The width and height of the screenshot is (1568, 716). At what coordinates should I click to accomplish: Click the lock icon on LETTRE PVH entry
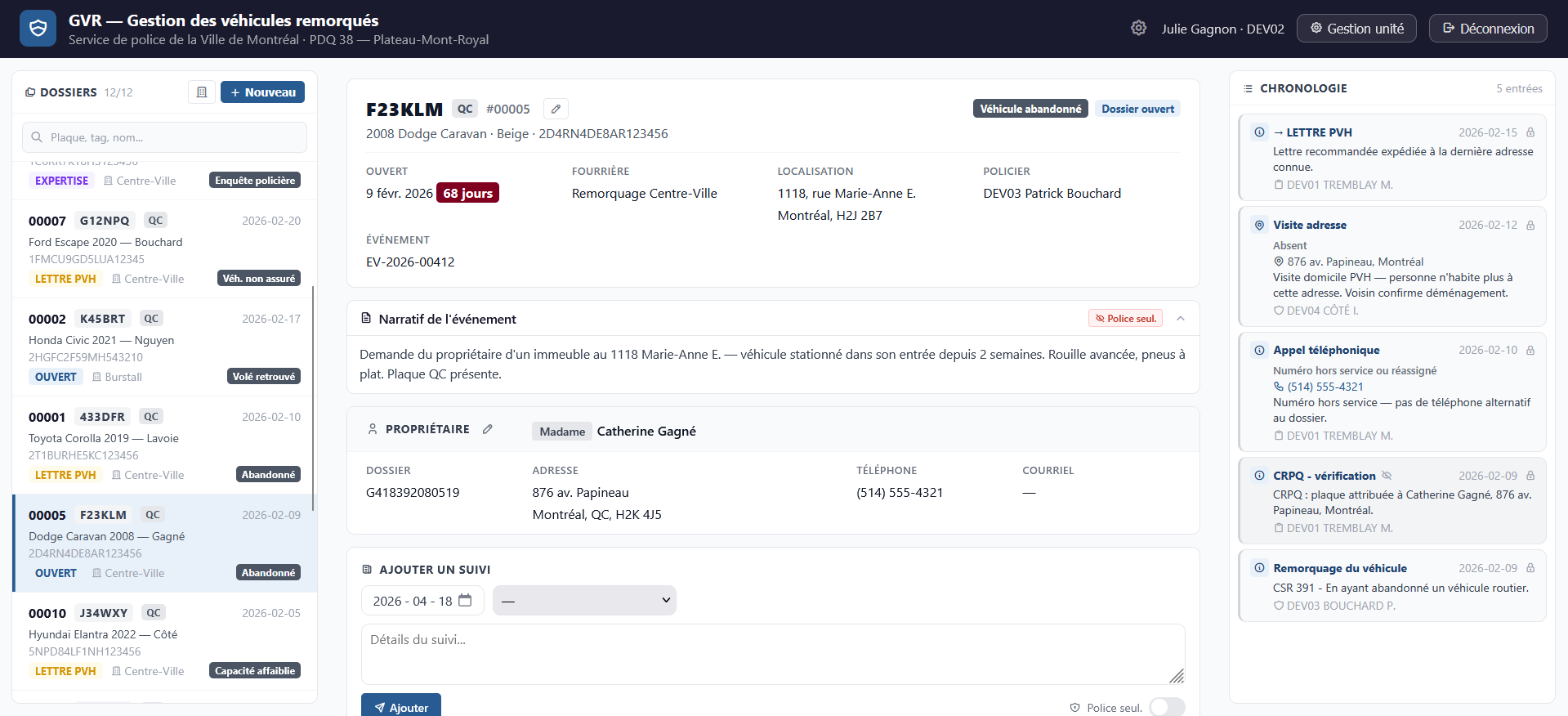(x=1530, y=132)
